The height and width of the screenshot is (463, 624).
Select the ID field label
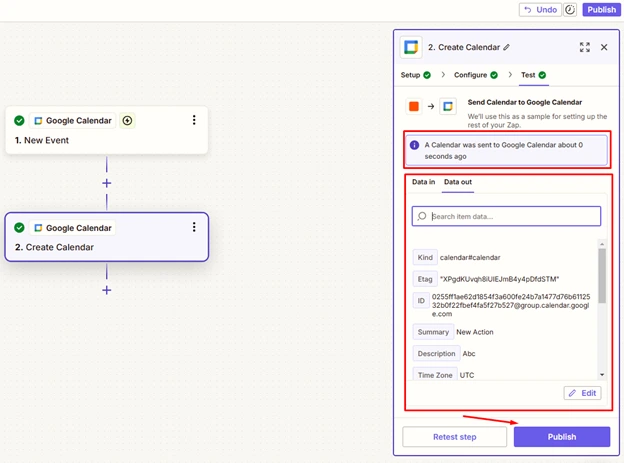tap(421, 301)
